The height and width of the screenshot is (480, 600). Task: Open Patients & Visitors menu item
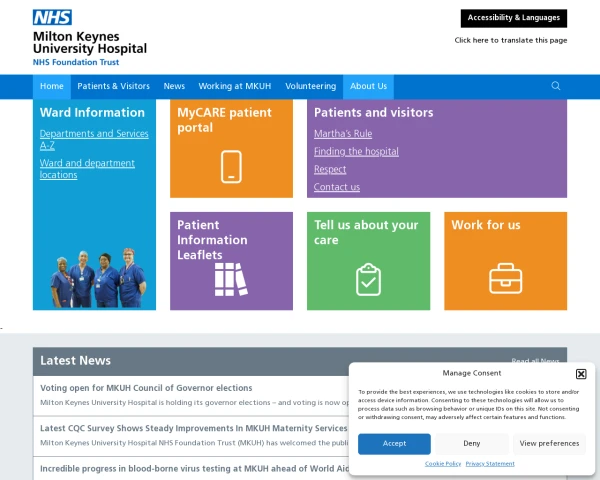click(113, 86)
